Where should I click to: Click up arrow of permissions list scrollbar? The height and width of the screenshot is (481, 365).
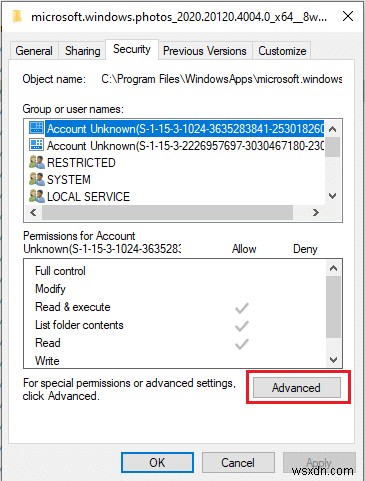click(x=333, y=268)
